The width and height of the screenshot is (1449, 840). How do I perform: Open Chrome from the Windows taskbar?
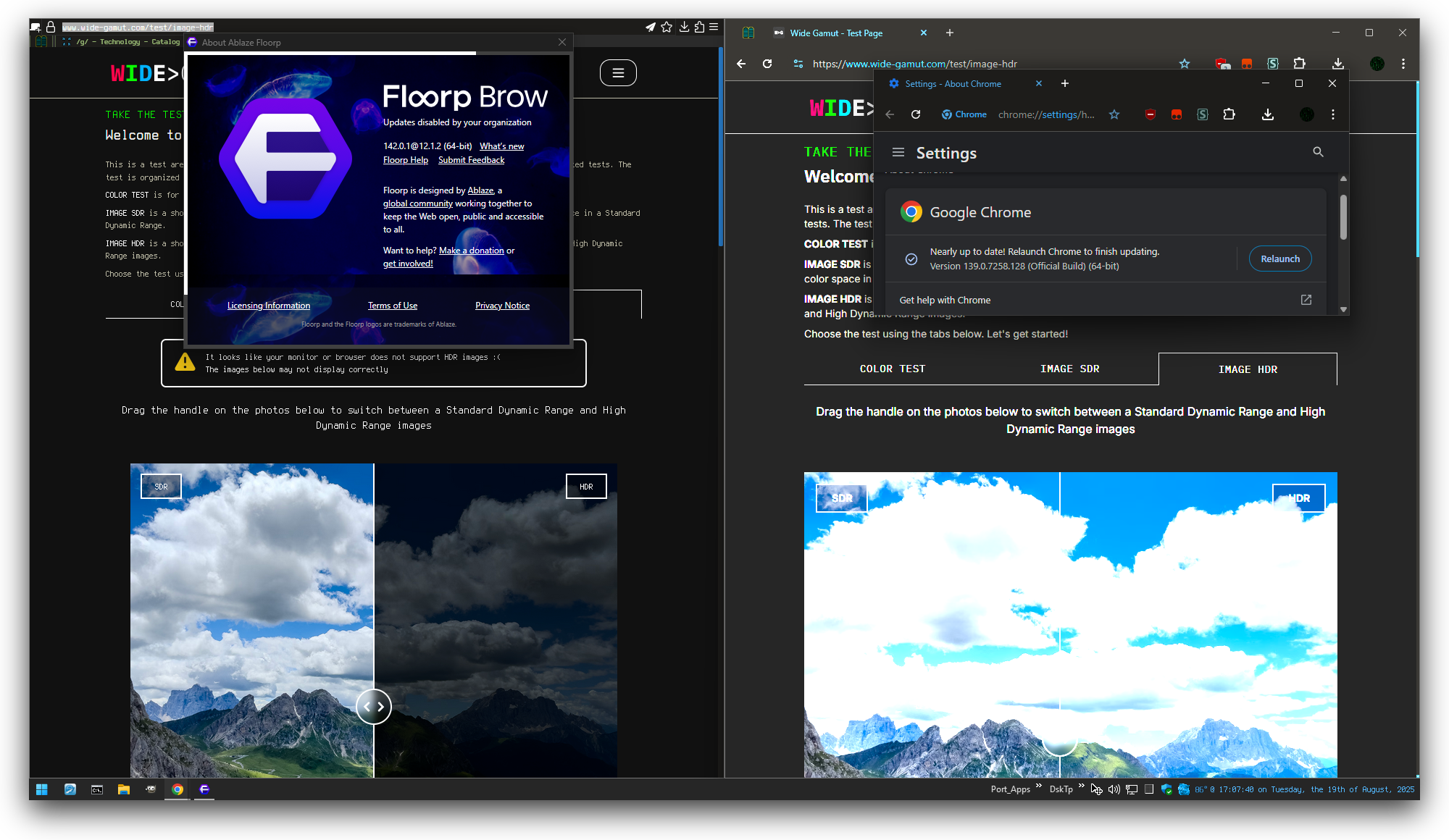[178, 789]
